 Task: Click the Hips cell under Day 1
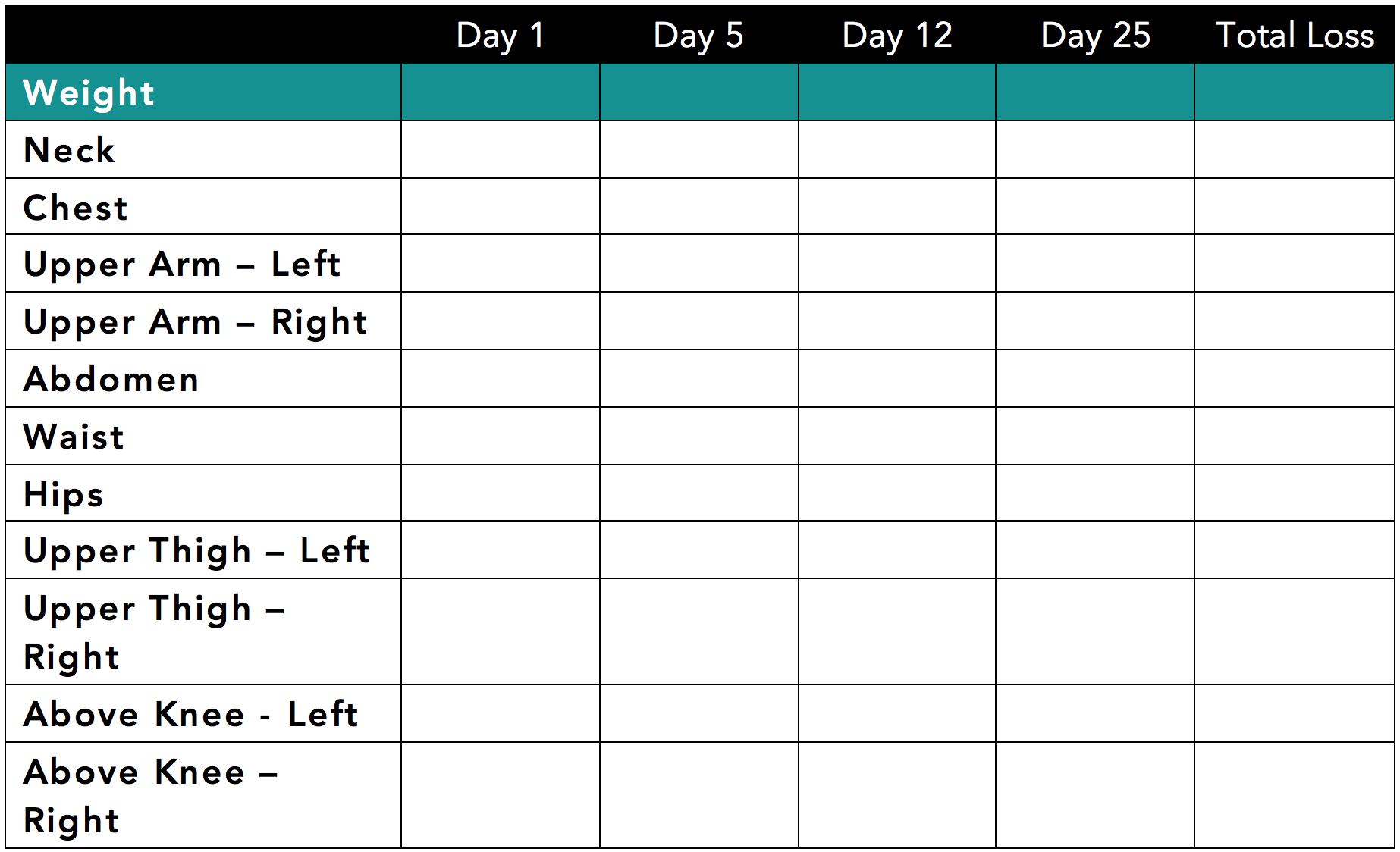(x=501, y=493)
